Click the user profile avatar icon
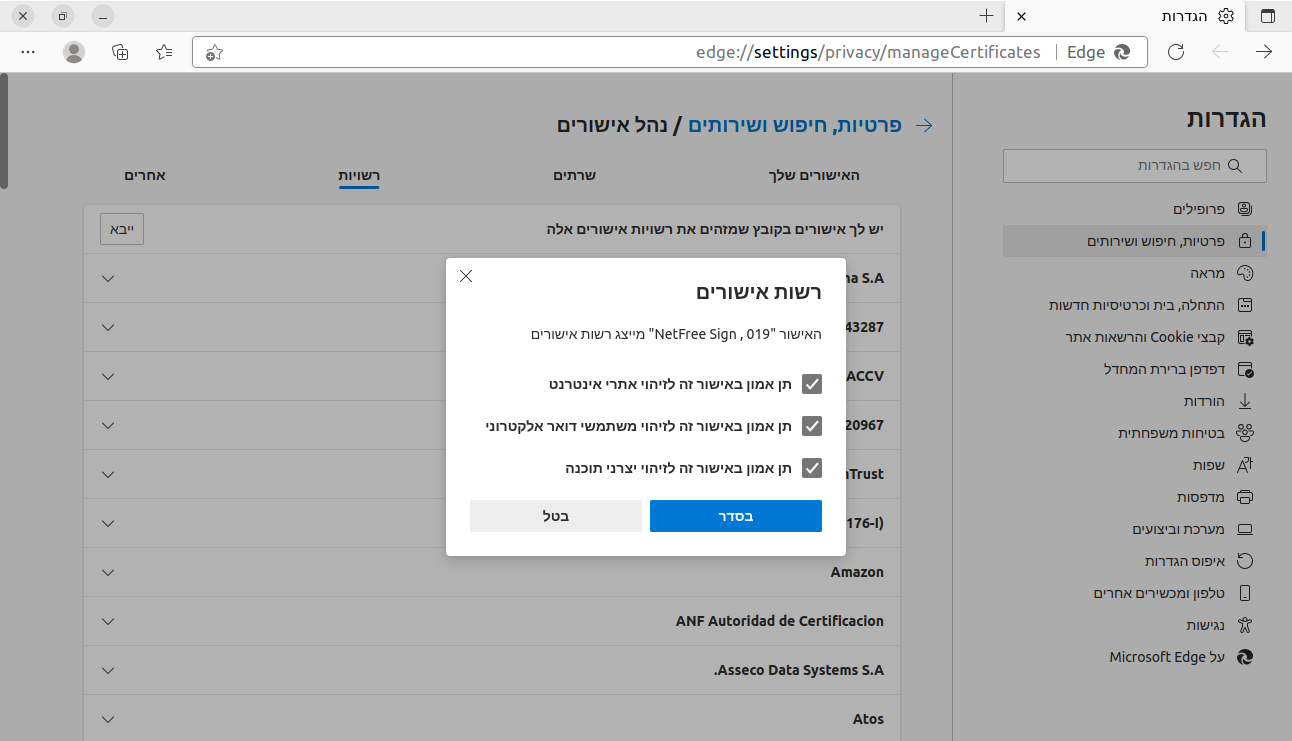Image resolution: width=1292 pixels, height=741 pixels. coord(74,52)
